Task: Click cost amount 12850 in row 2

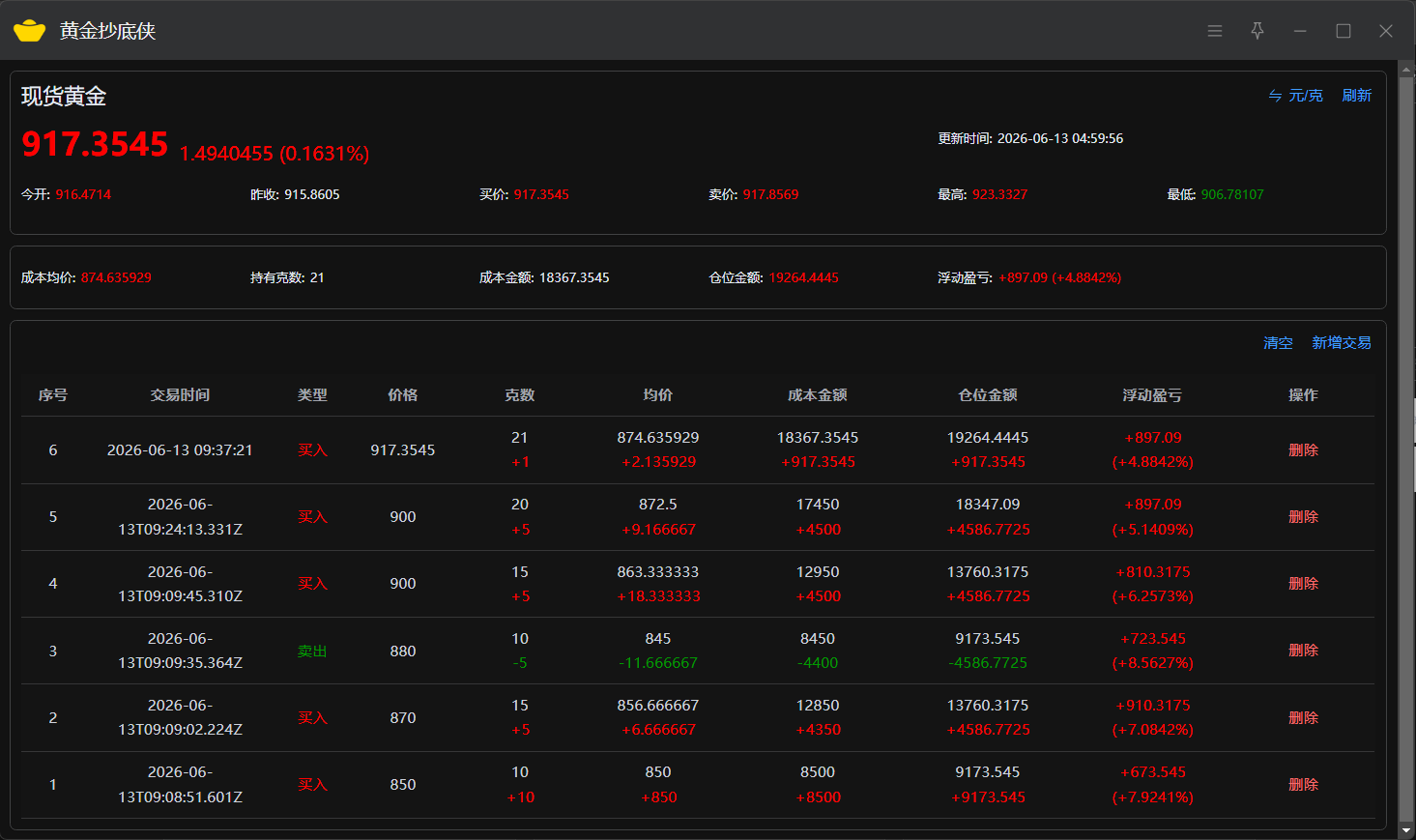Action: 818,706
